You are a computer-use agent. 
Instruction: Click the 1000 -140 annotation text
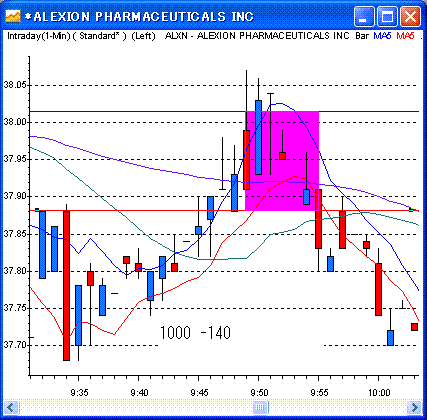coord(195,333)
